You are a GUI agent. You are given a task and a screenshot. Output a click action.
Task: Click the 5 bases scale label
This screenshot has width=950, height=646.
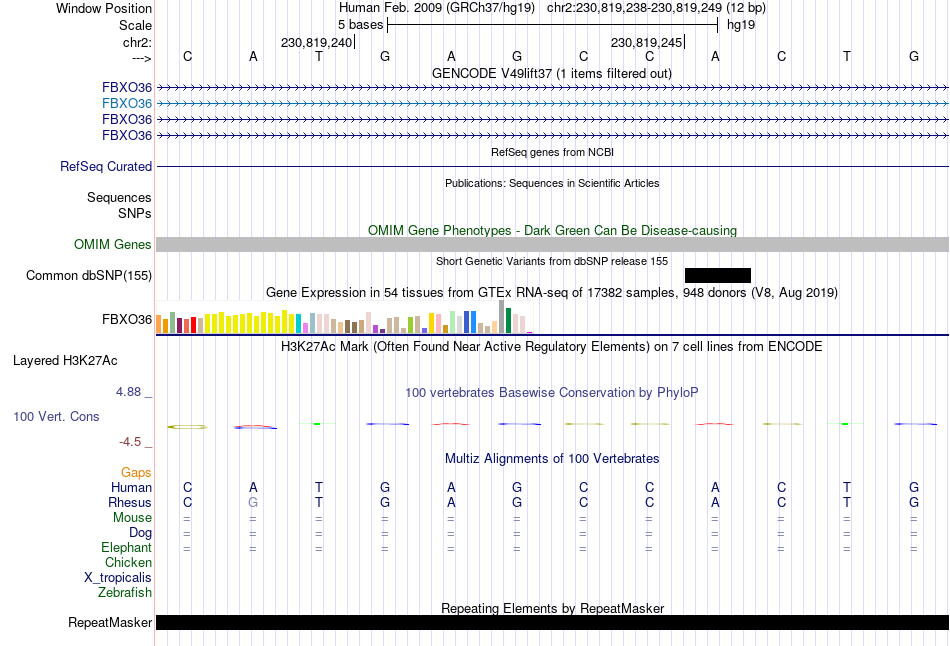360,25
